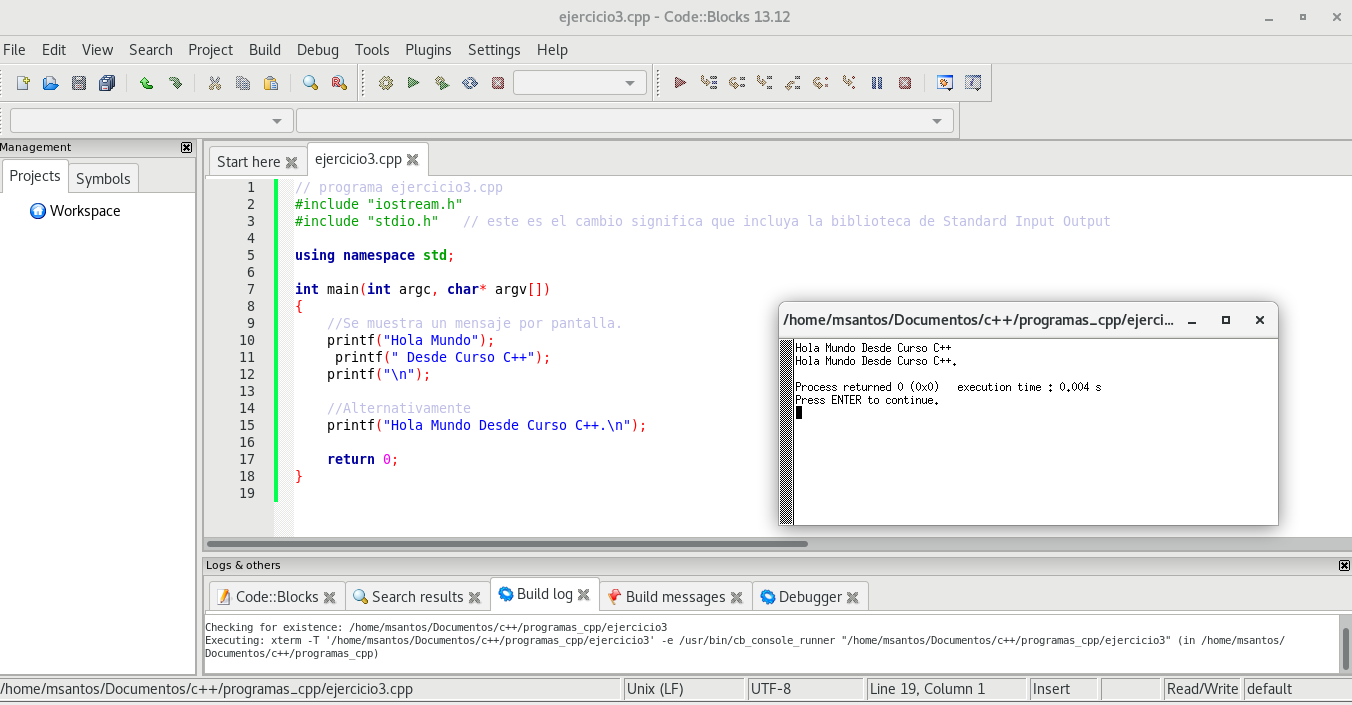Switch to the Build messages tab
Screen dimensions: 1352x705
[x=674, y=597]
